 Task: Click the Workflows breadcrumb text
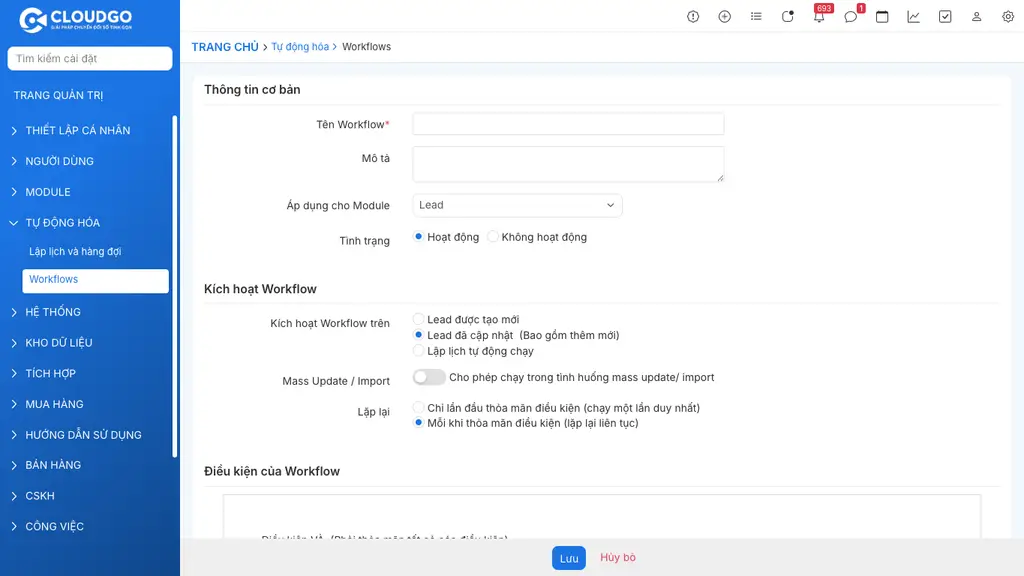(366, 47)
